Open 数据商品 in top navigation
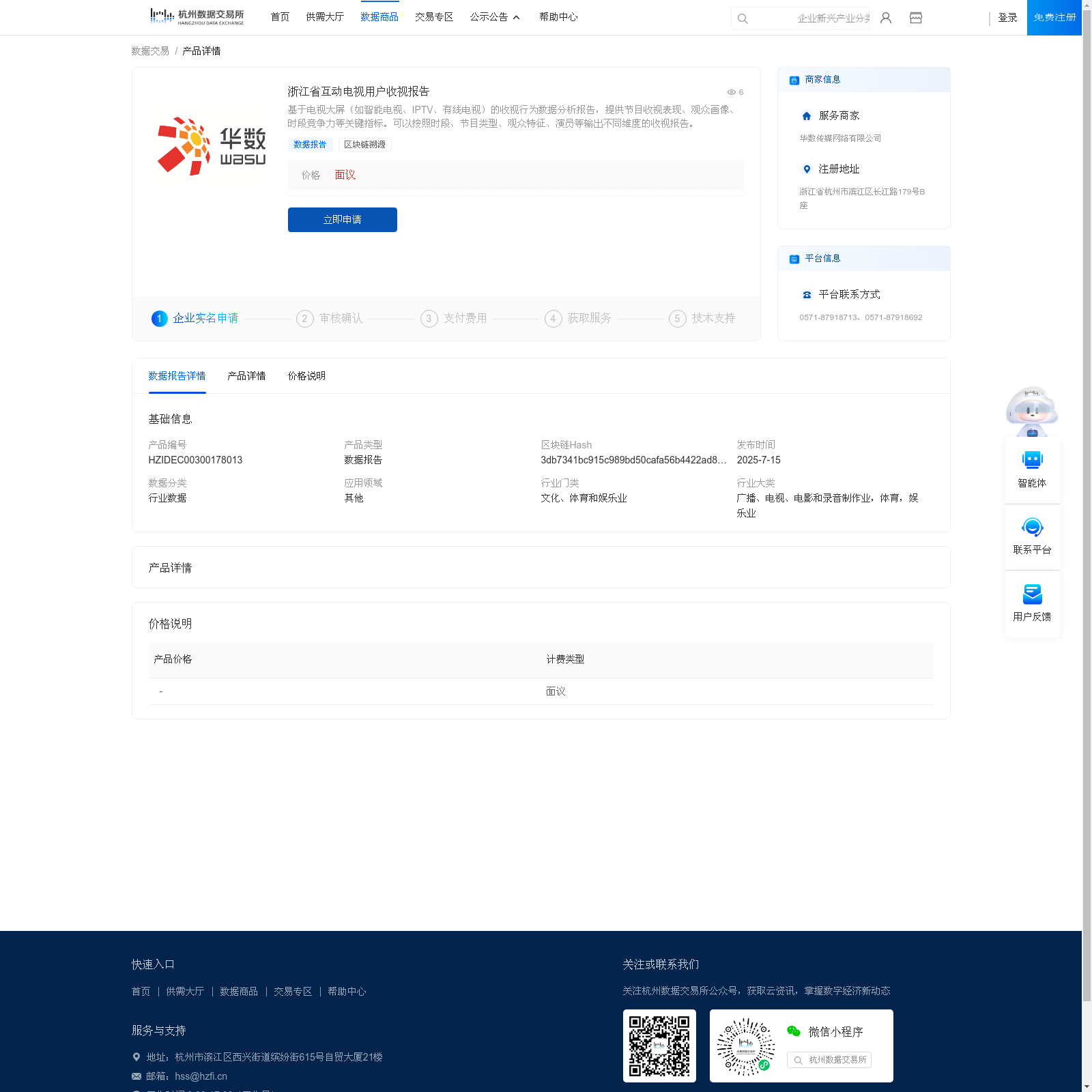The image size is (1092, 1092). (x=379, y=17)
